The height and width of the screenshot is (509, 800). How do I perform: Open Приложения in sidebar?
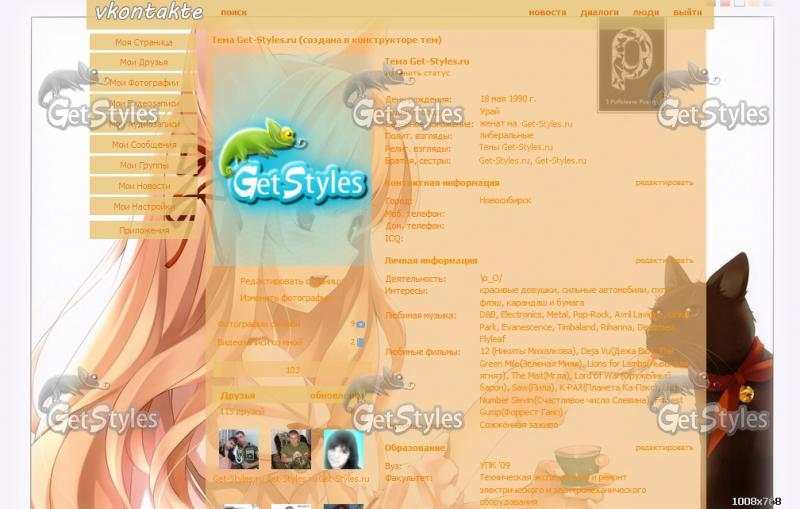(143, 230)
